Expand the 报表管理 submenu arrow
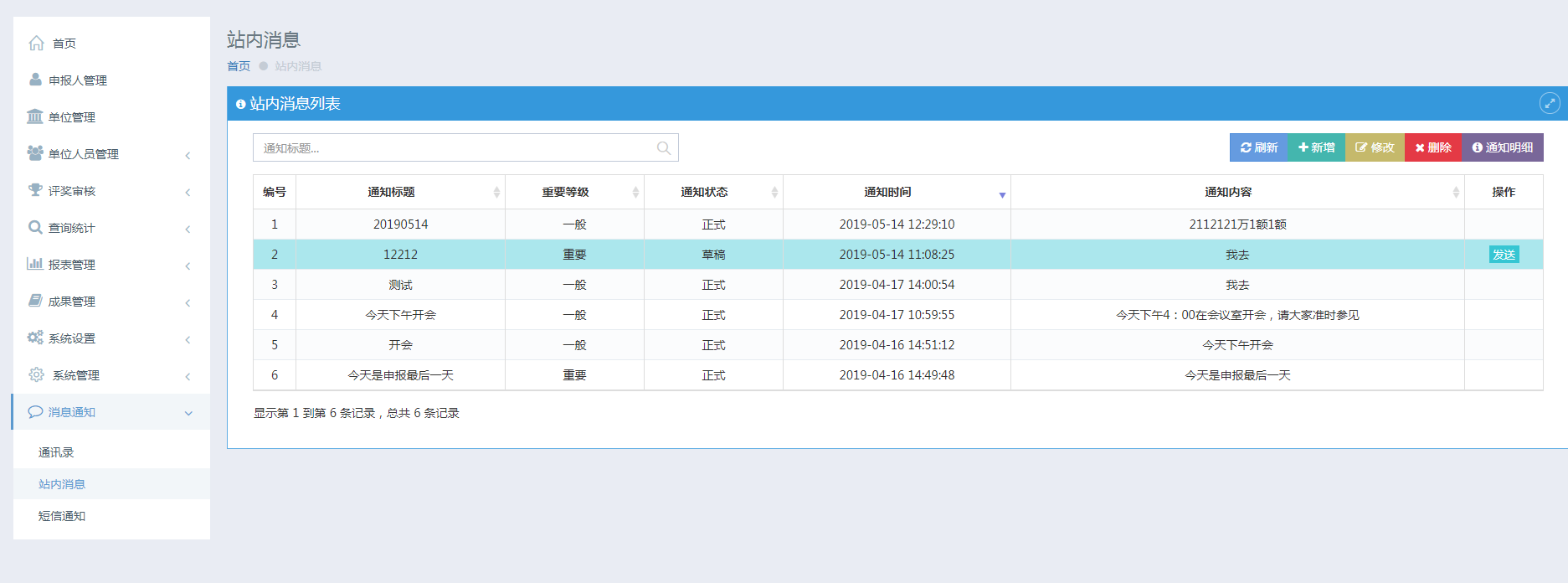This screenshot has height=583, width=1568. (x=188, y=266)
